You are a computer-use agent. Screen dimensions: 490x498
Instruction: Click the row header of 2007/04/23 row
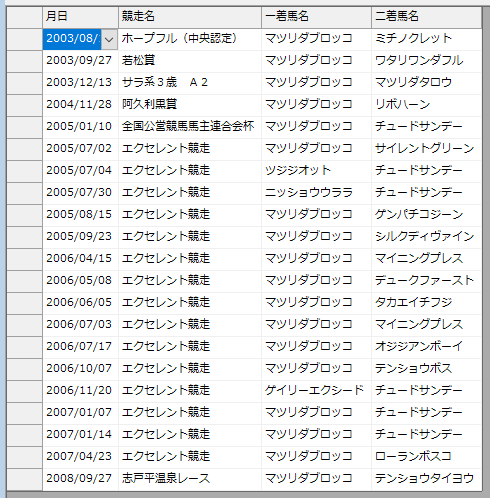point(24,457)
